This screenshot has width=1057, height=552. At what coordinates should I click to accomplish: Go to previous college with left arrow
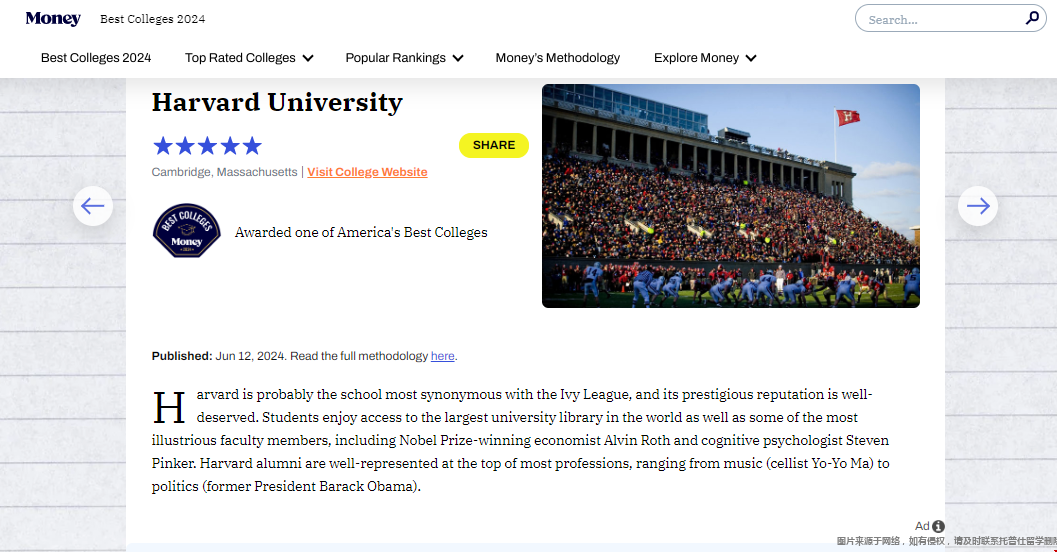coord(93,206)
